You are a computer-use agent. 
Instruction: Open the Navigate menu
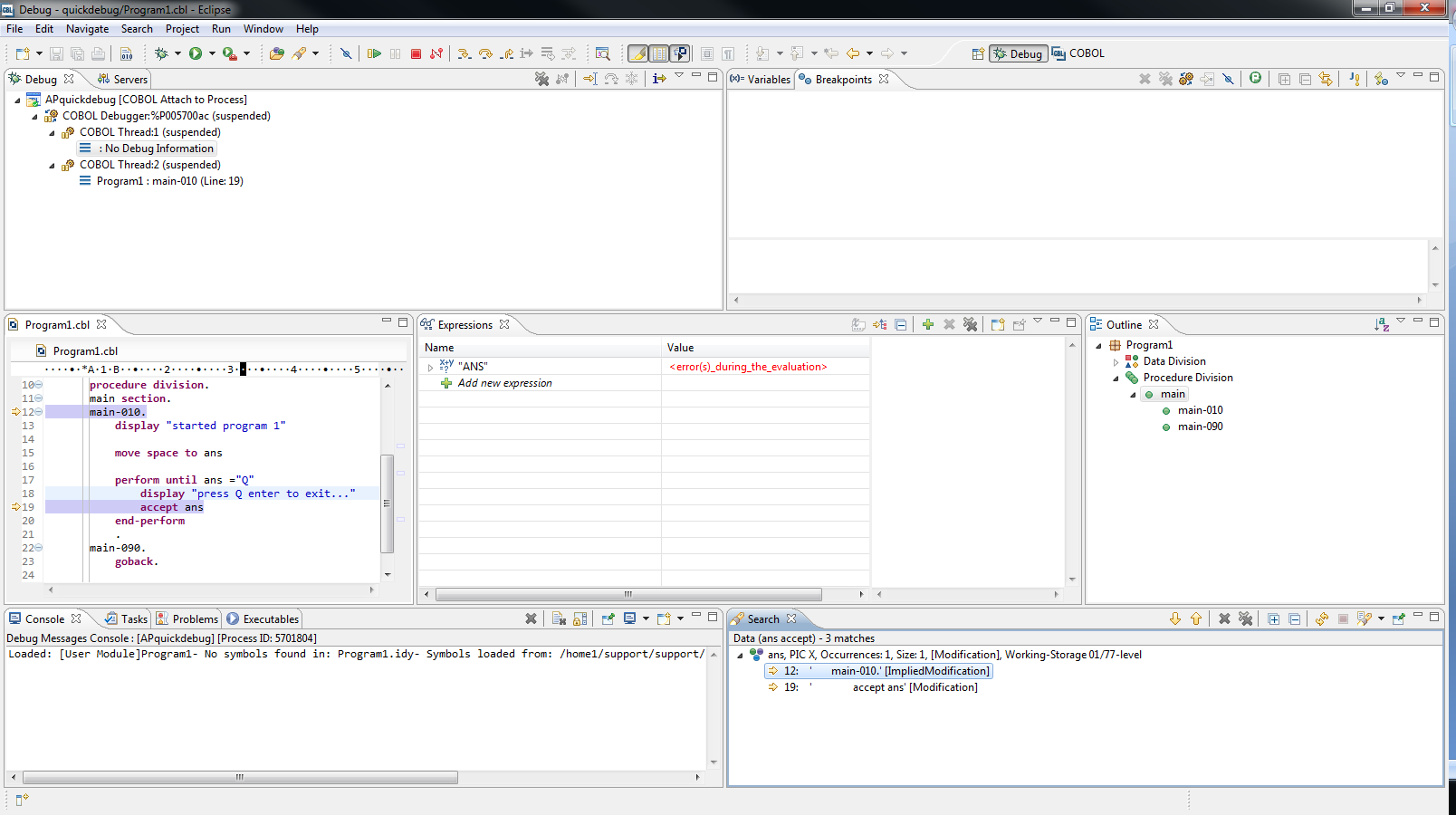click(87, 29)
